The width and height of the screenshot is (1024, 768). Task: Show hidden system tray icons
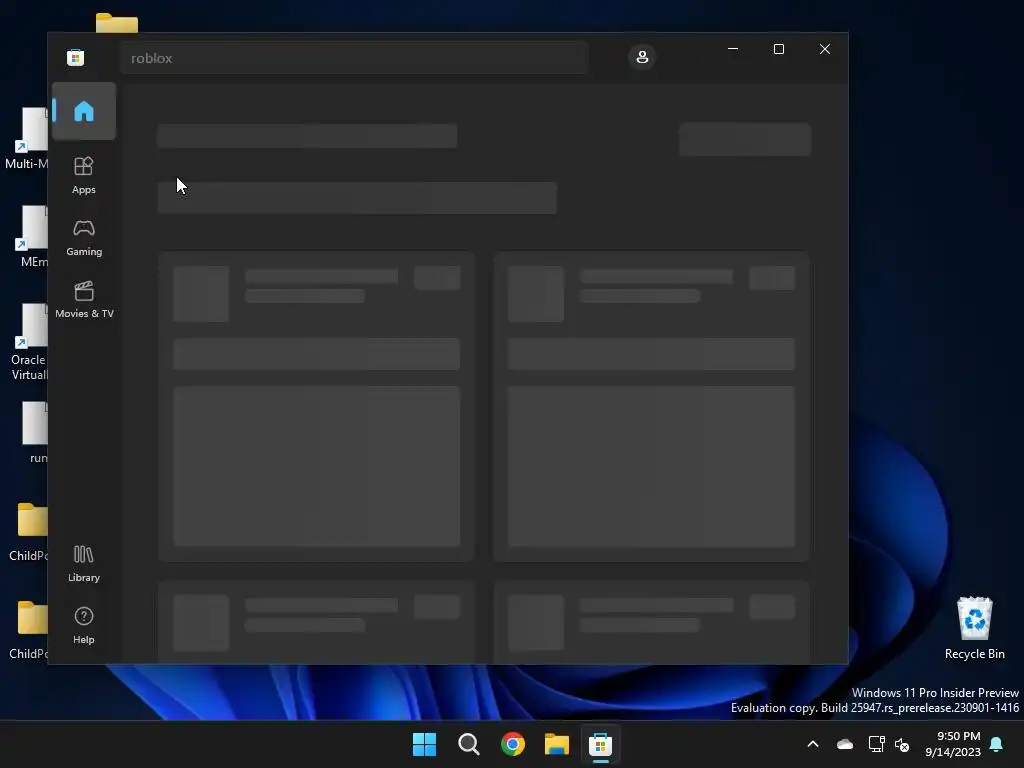pyautogui.click(x=813, y=744)
